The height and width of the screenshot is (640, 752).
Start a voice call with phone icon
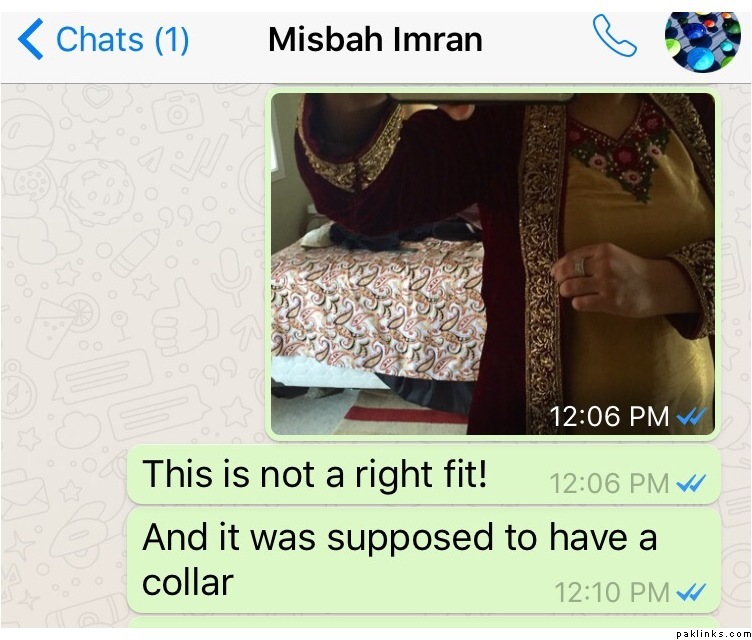click(614, 36)
